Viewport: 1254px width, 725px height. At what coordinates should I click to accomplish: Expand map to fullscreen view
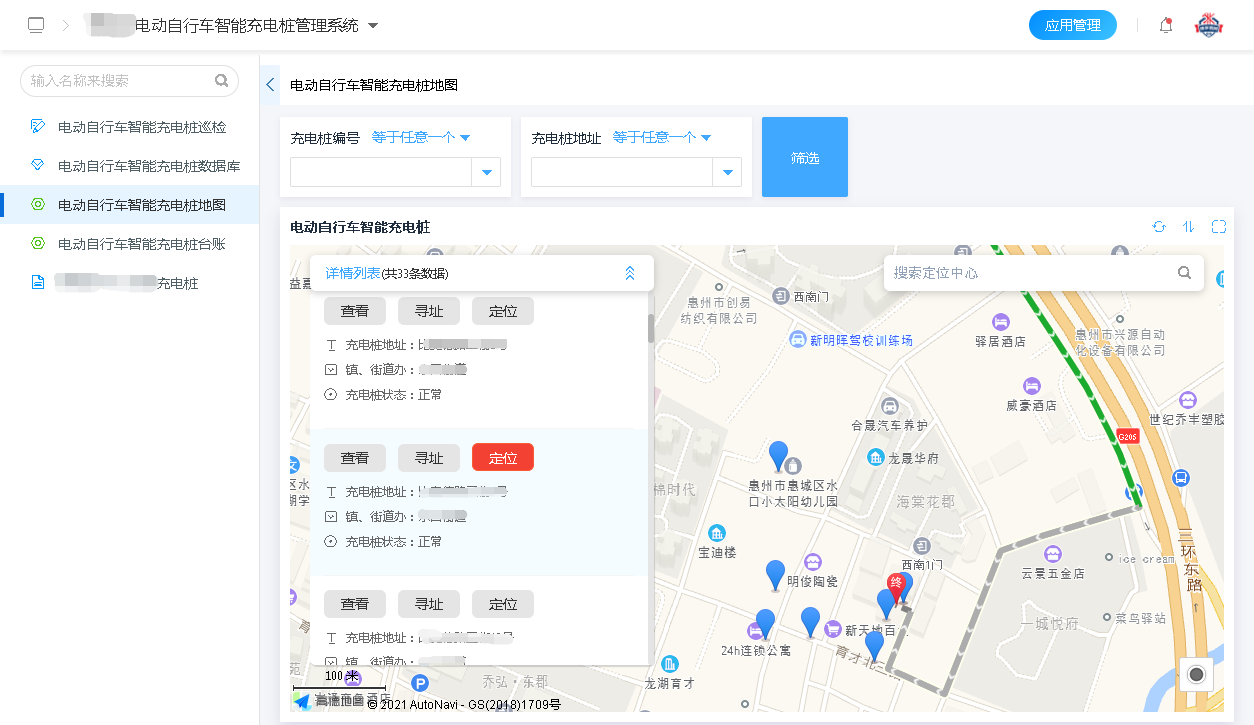(x=1218, y=227)
